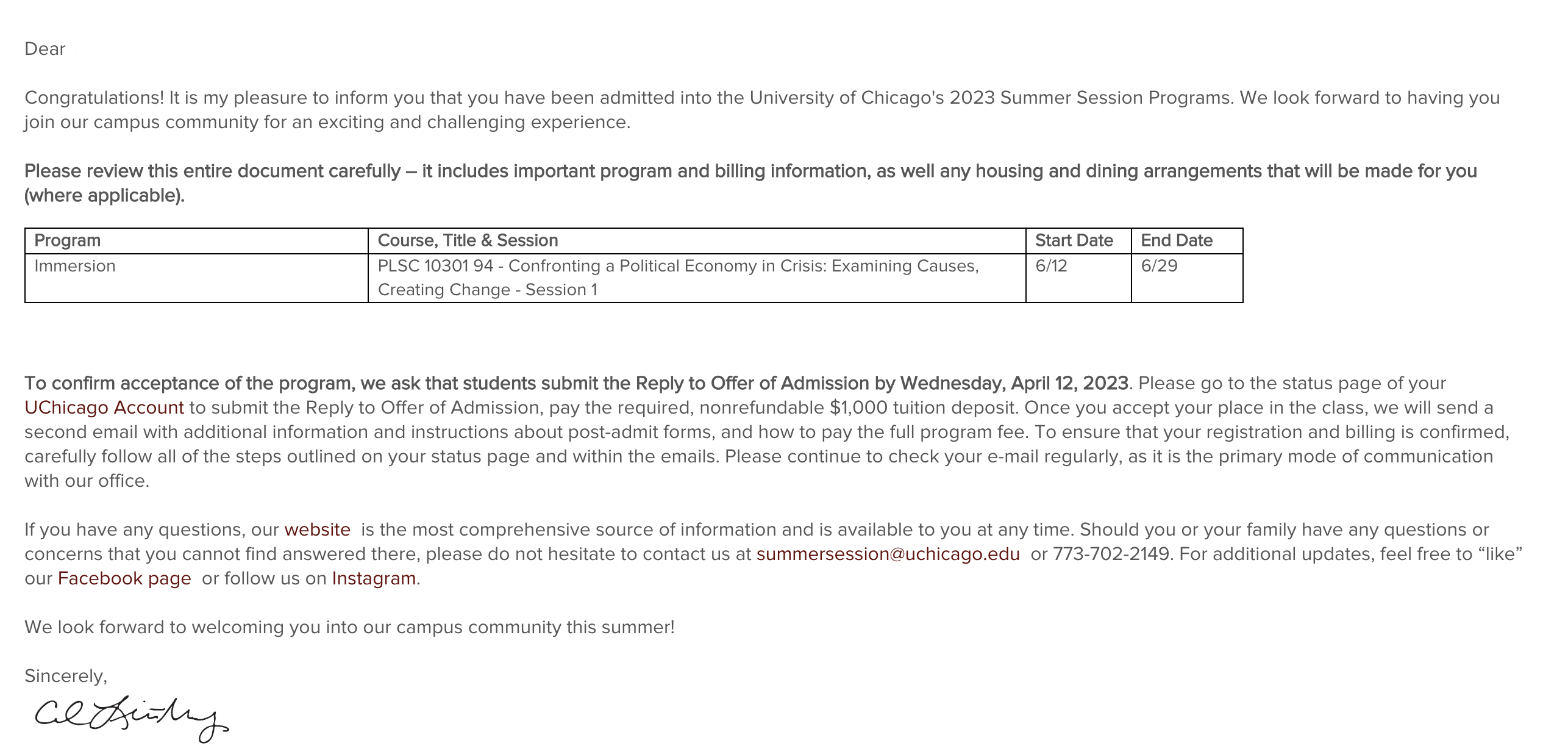Select the Immersion program cell

75,266
